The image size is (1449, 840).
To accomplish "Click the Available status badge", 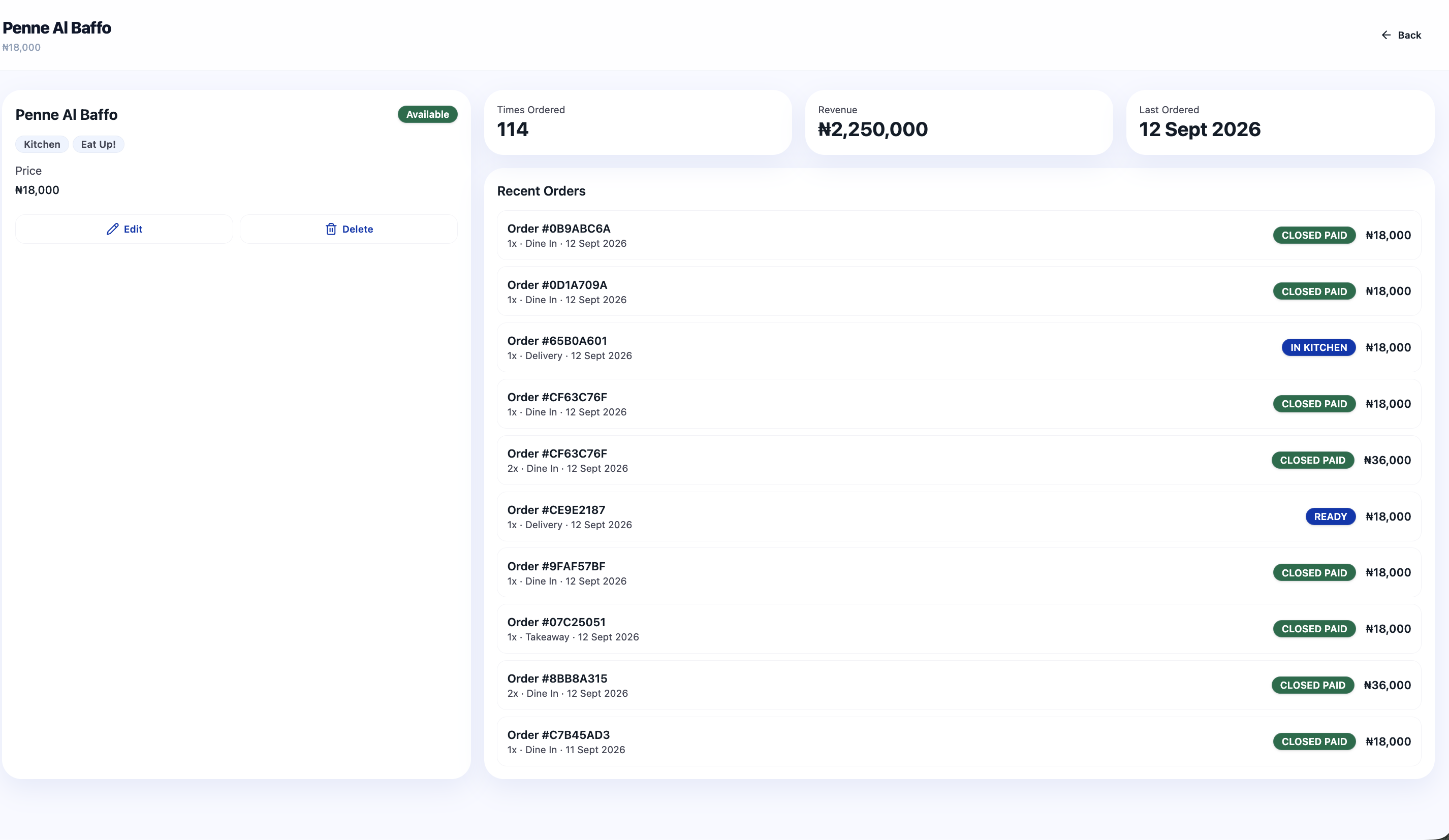I will tap(427, 114).
